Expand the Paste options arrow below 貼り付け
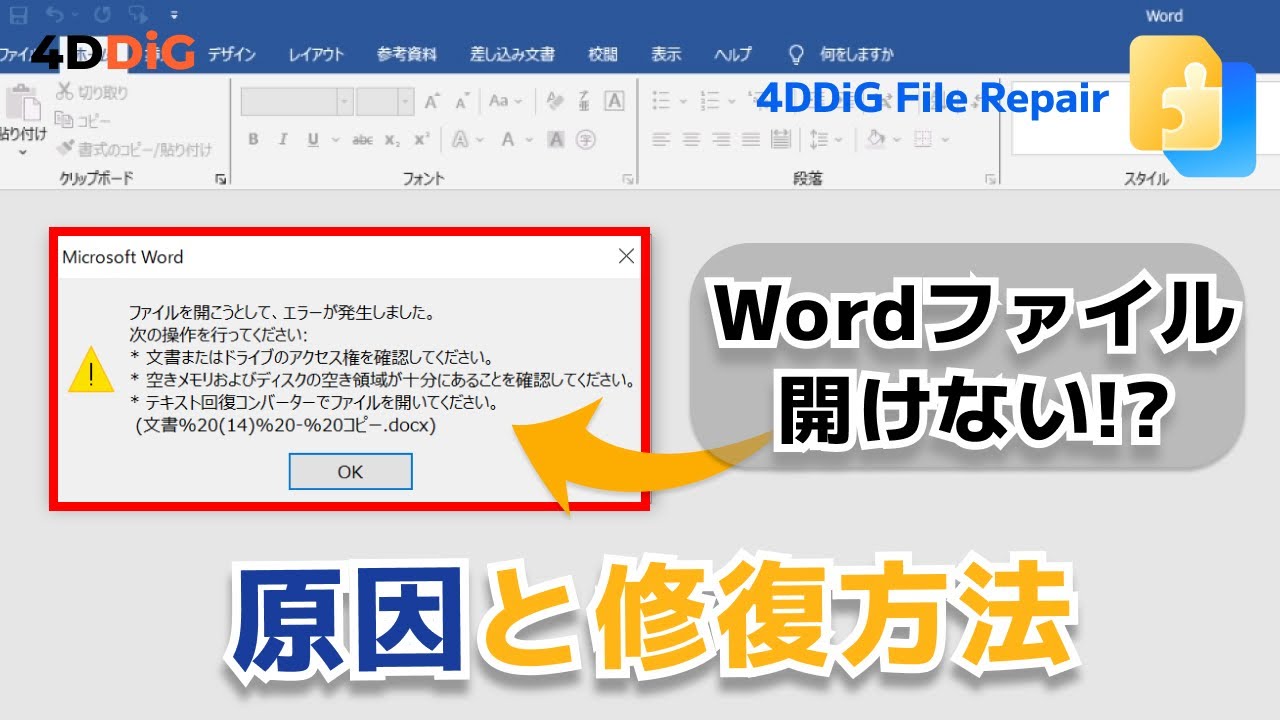The image size is (1280, 720). (22, 152)
